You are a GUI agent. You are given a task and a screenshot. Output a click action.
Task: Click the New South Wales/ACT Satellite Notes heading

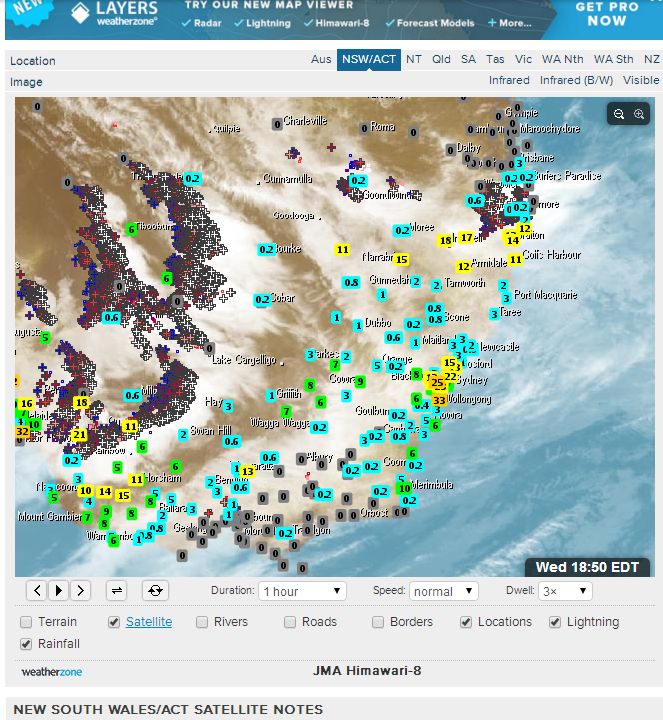pyautogui.click(x=168, y=710)
